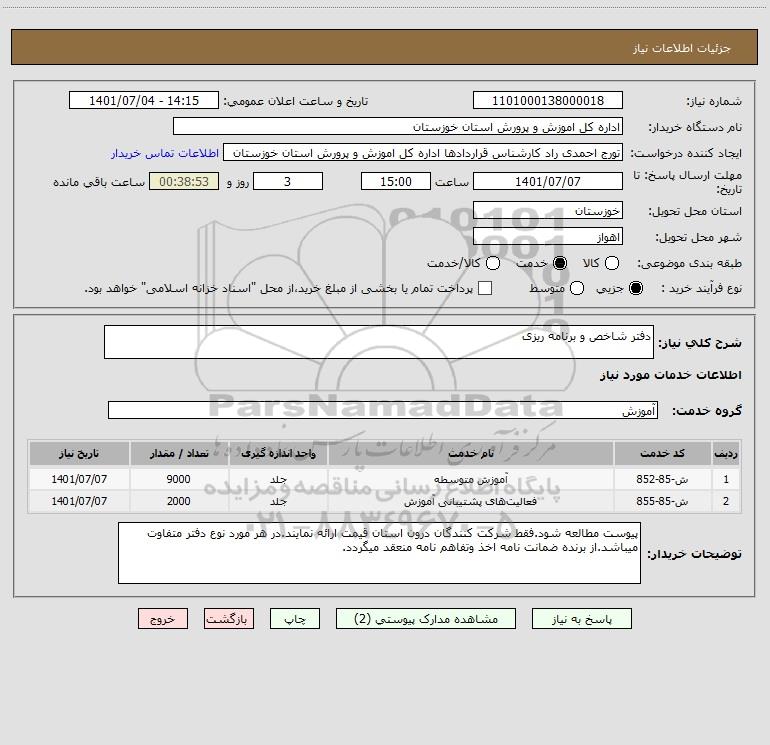Click the remaining days field 3
770x745 pixels.
(x=288, y=181)
